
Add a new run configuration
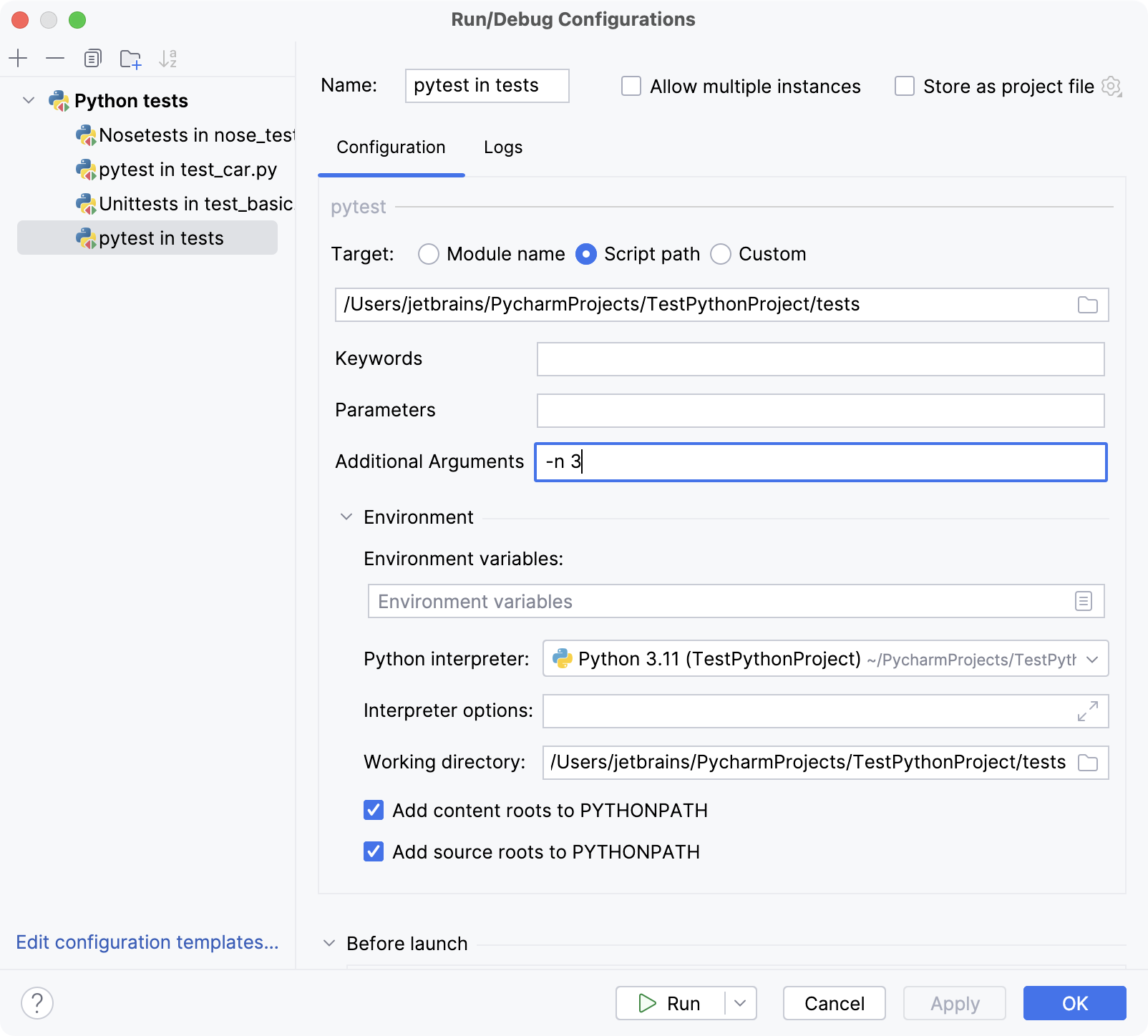click(x=18, y=59)
